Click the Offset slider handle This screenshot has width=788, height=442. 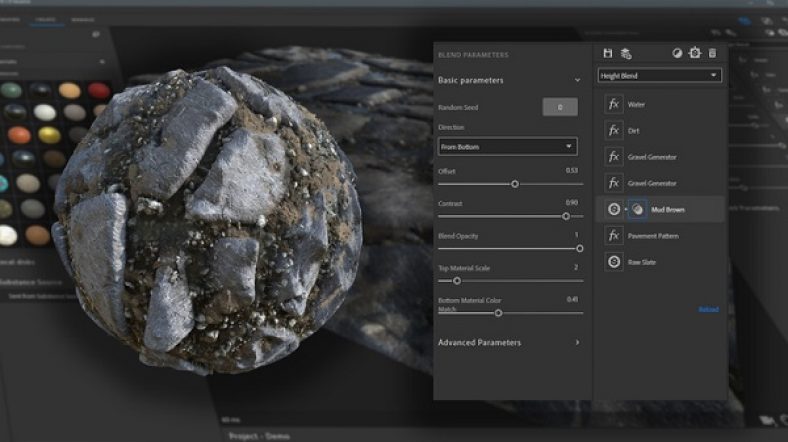tap(515, 184)
